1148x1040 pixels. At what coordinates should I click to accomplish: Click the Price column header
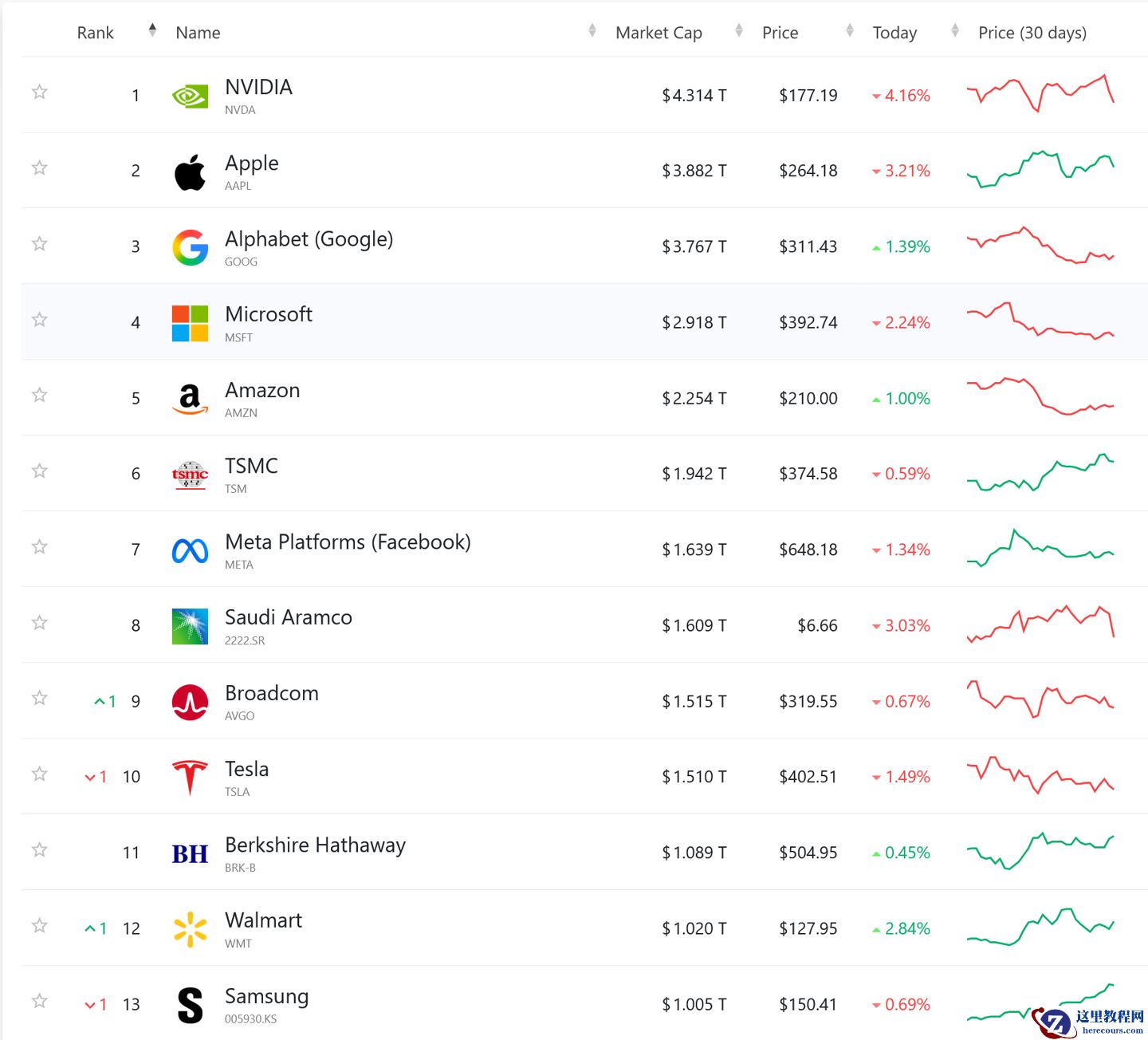(780, 33)
